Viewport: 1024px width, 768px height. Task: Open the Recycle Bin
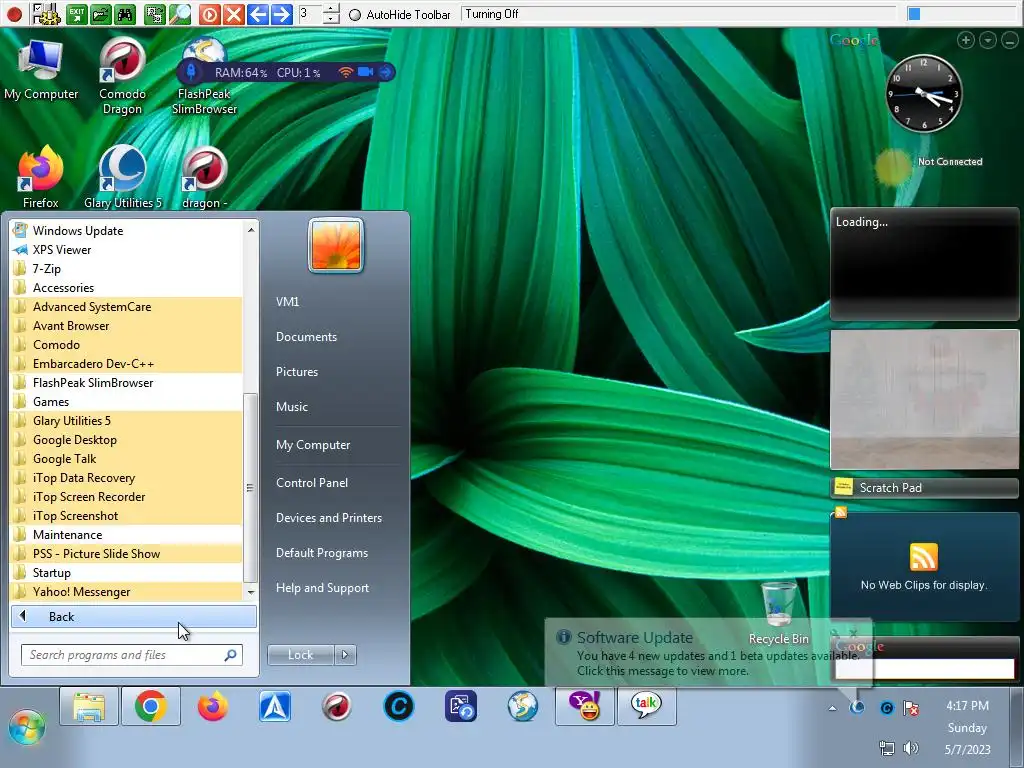778,614
